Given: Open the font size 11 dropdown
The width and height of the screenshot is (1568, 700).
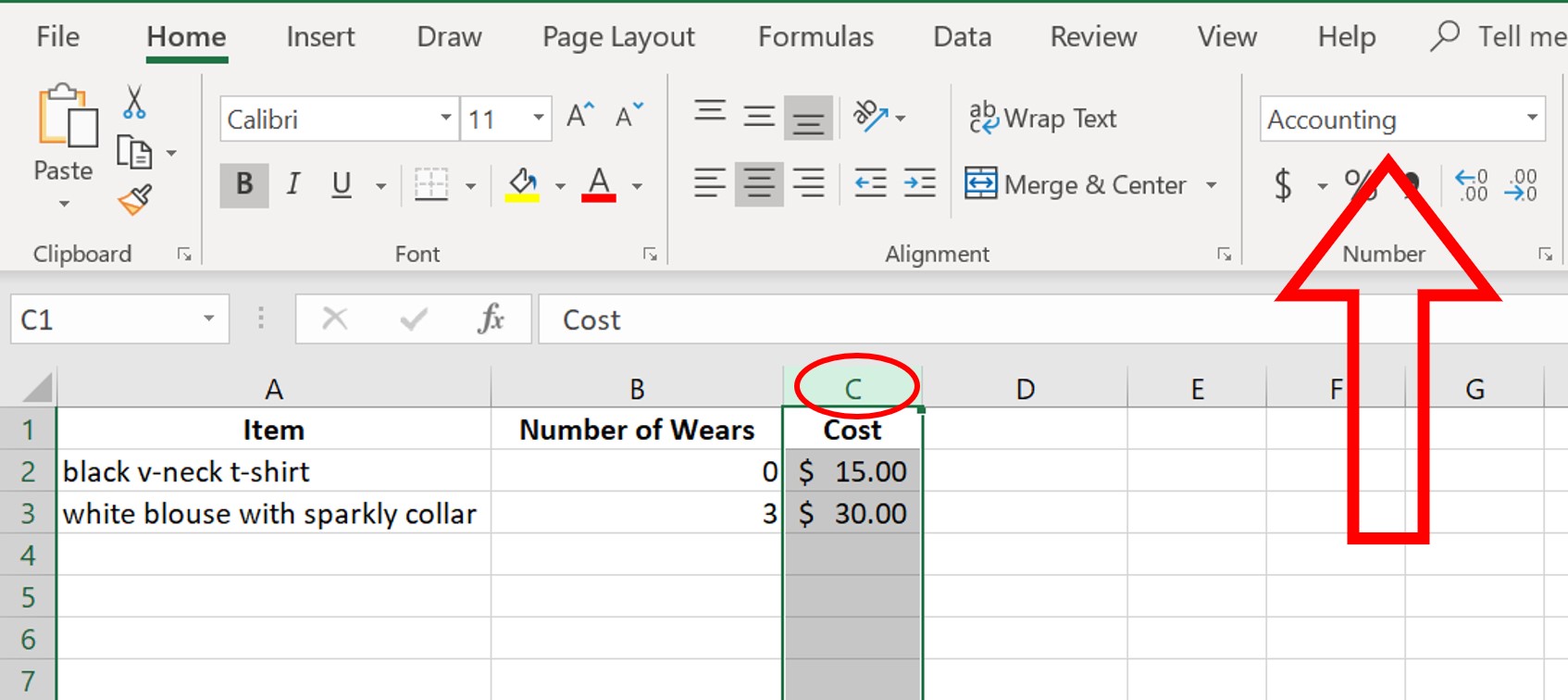Looking at the screenshot, I should point(538,119).
